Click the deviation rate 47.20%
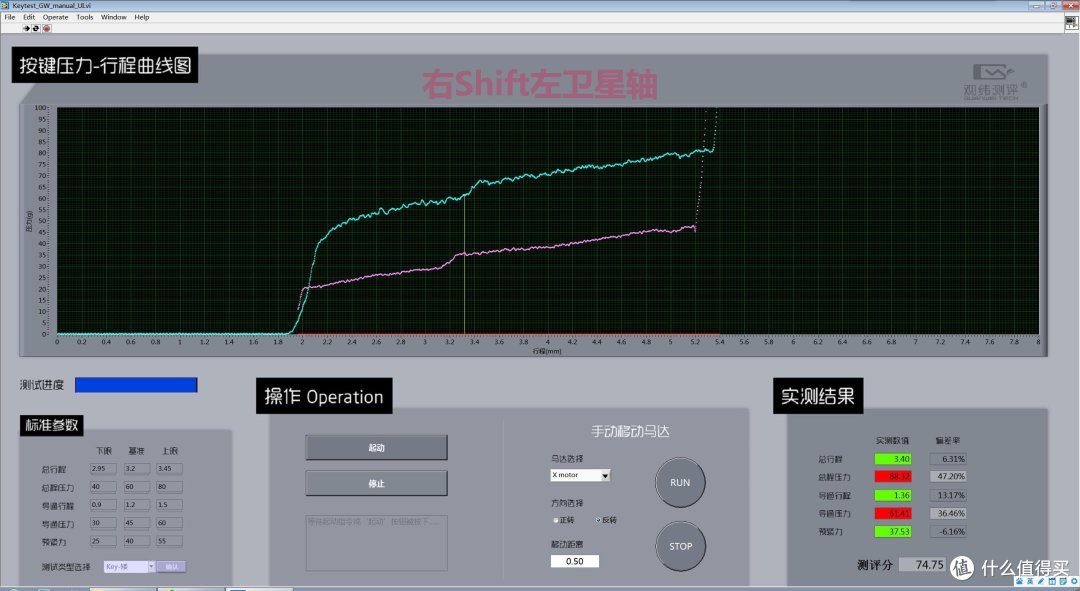The image size is (1080, 591). click(x=948, y=477)
